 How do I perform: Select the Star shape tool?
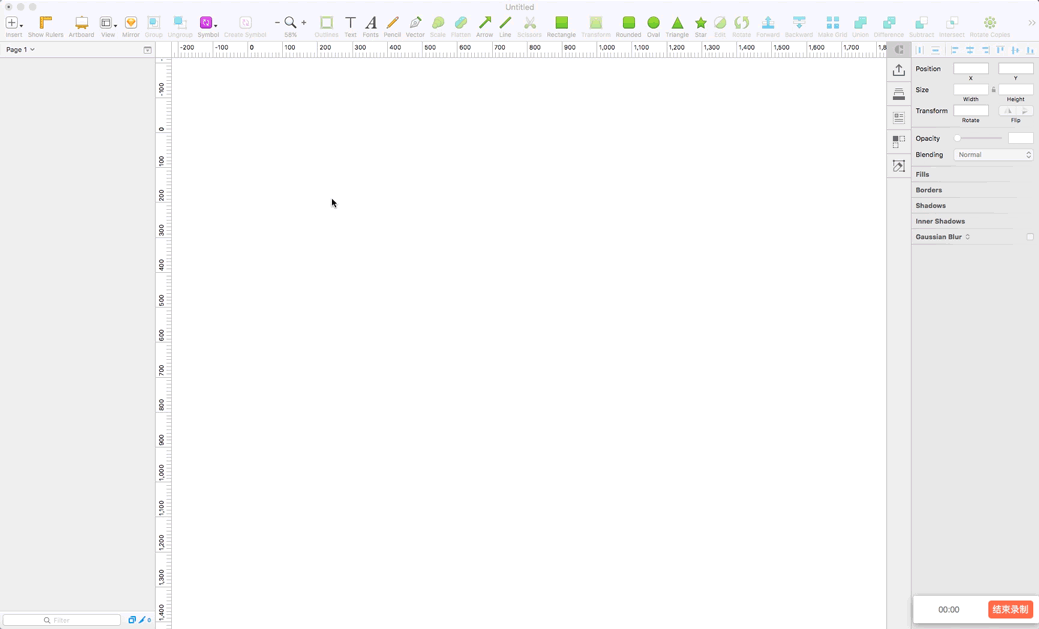pos(700,23)
